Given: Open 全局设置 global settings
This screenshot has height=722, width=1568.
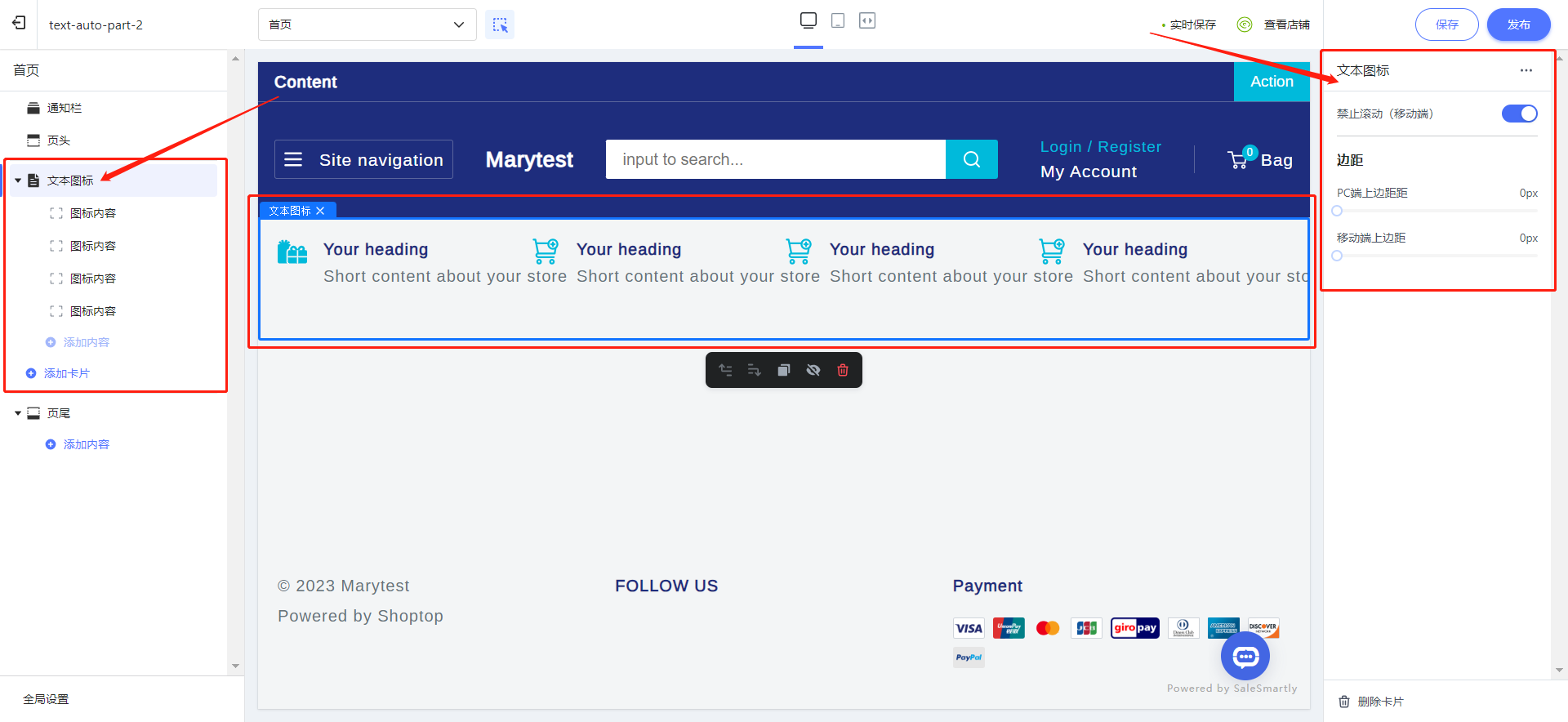Looking at the screenshot, I should [x=46, y=699].
